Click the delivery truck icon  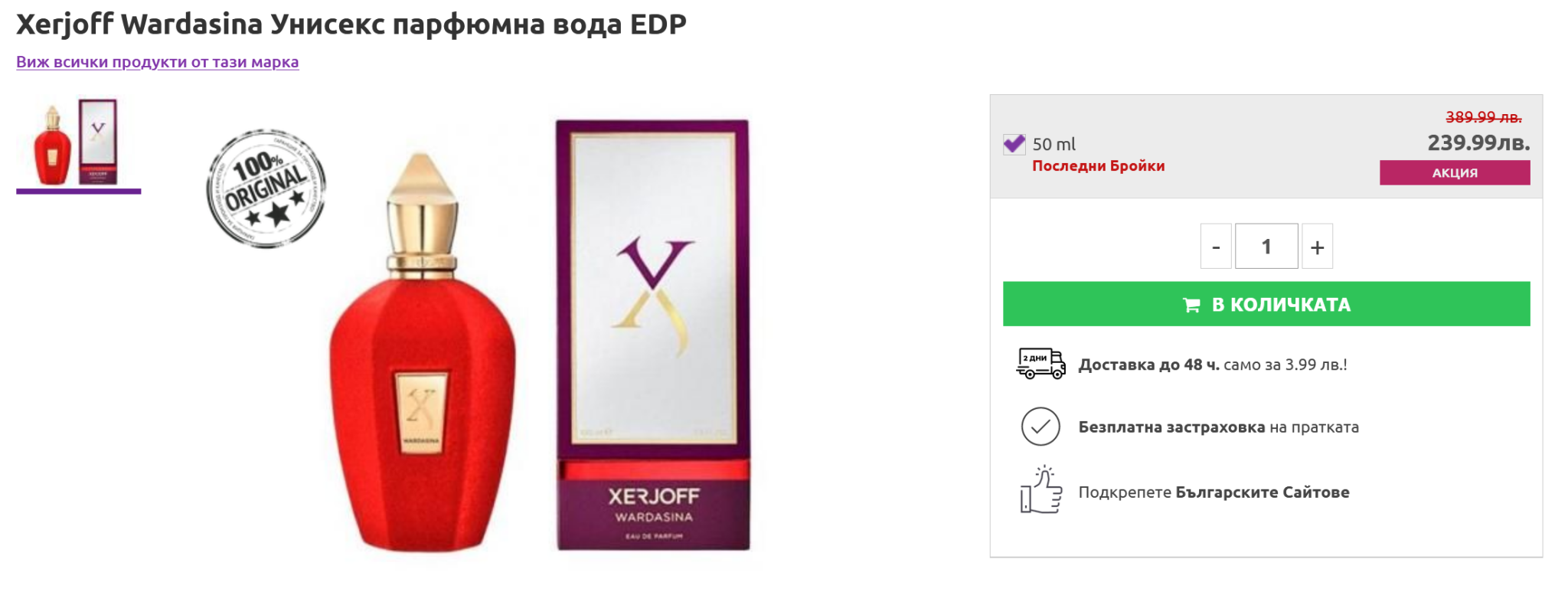point(1040,364)
